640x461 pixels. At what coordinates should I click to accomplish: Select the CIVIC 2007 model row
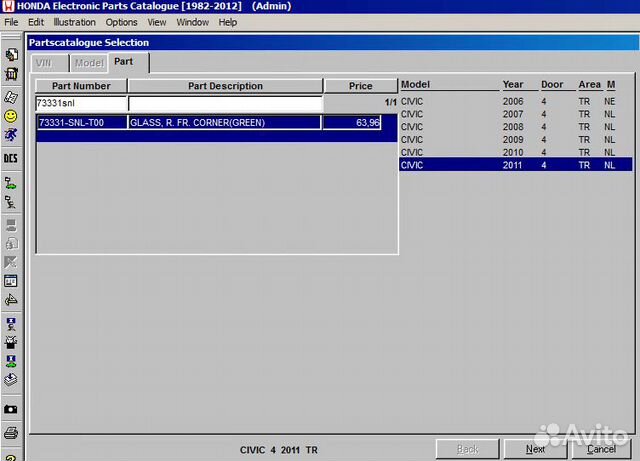point(516,114)
